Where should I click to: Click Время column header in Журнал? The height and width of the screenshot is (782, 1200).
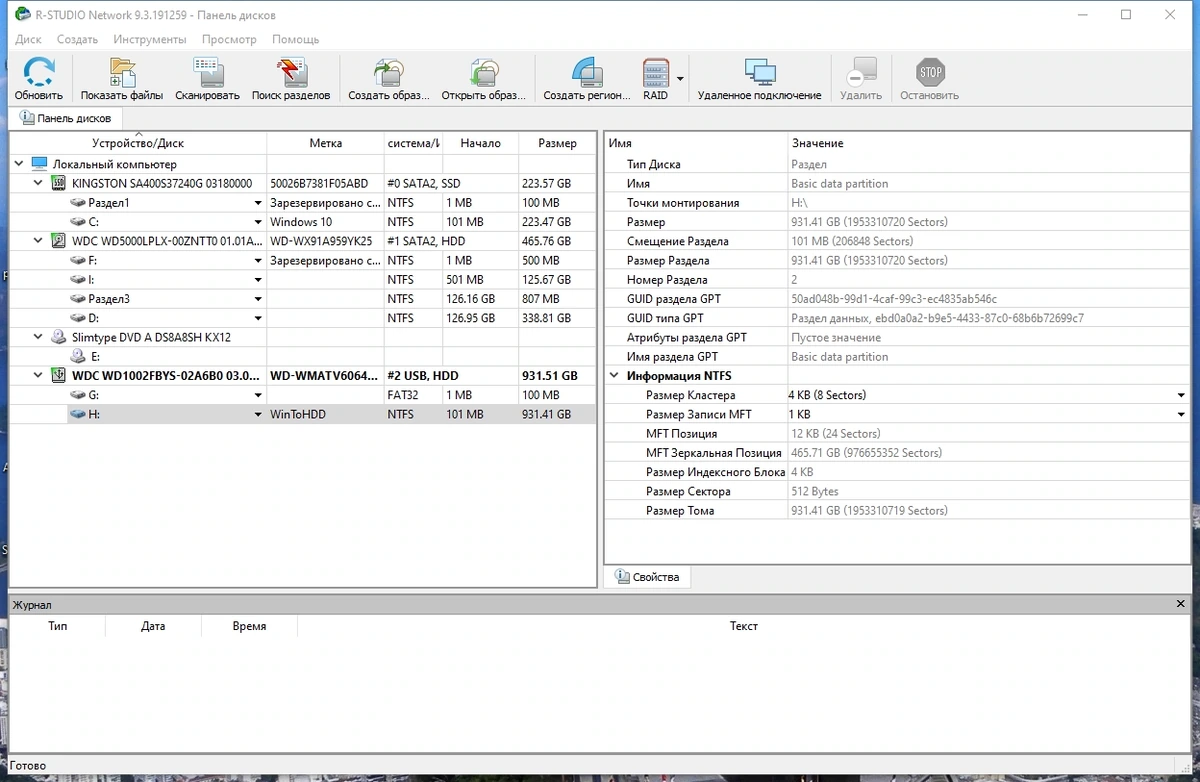pos(249,626)
